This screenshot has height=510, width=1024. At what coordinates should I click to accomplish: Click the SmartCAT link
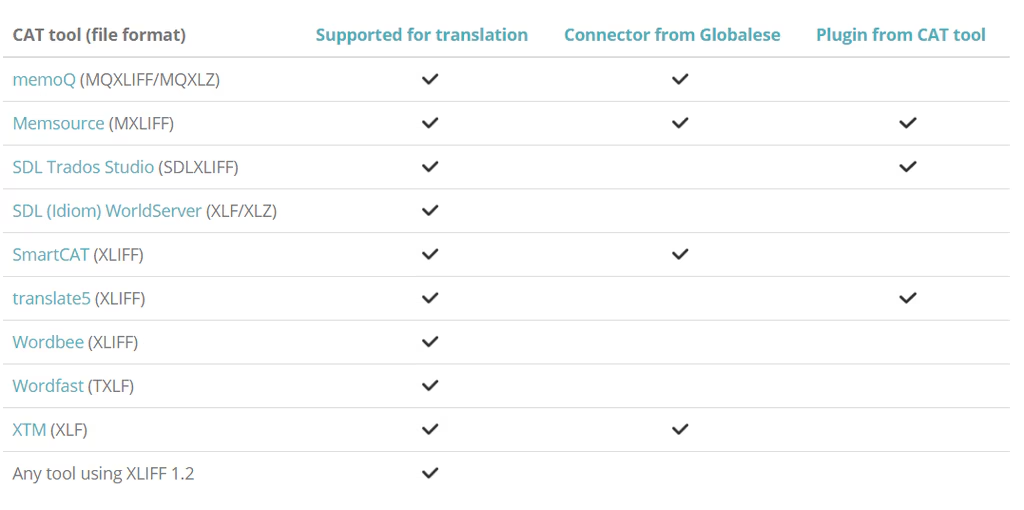pyautogui.click(x=50, y=255)
